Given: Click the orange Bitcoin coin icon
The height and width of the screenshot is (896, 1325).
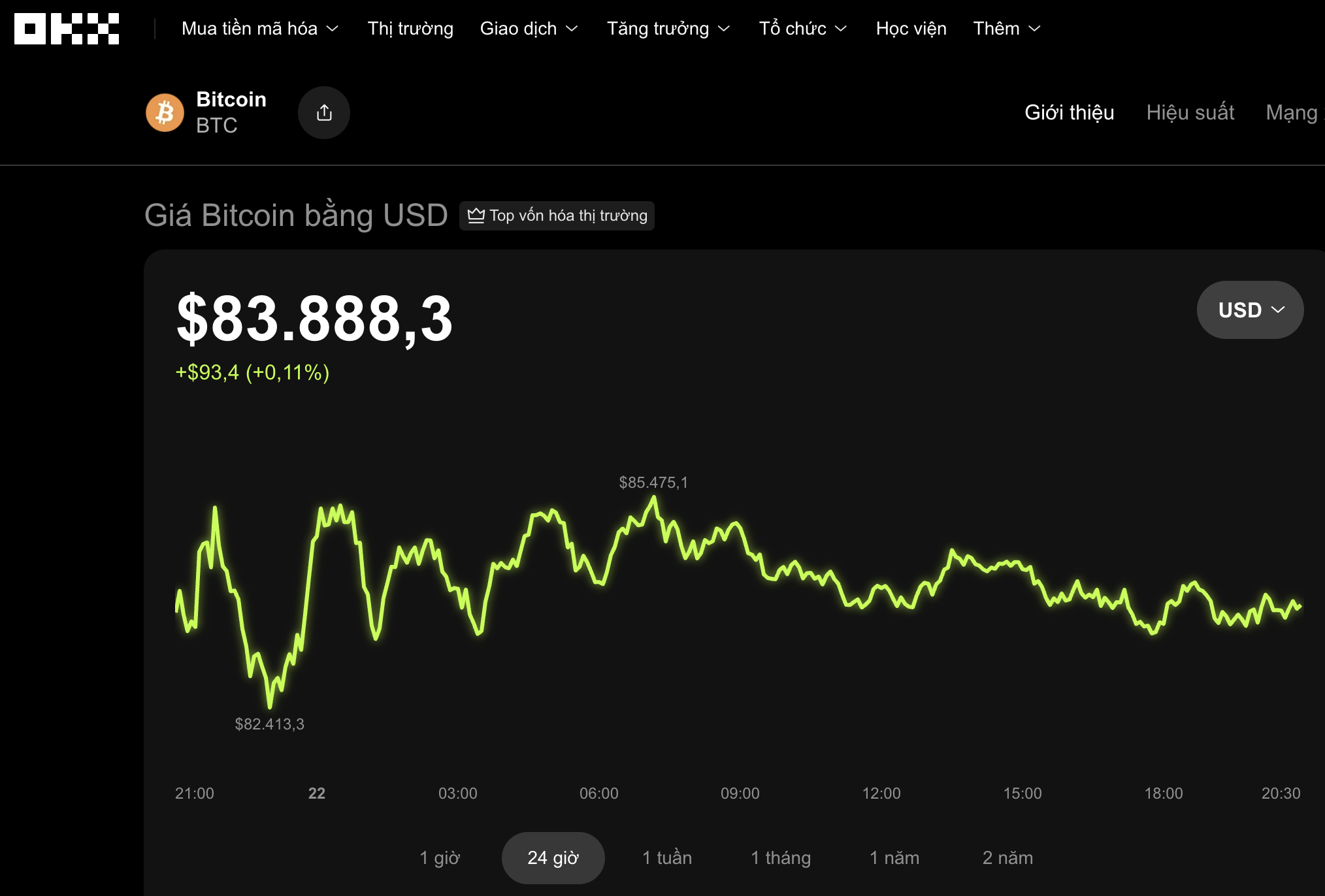Looking at the screenshot, I should [165, 112].
